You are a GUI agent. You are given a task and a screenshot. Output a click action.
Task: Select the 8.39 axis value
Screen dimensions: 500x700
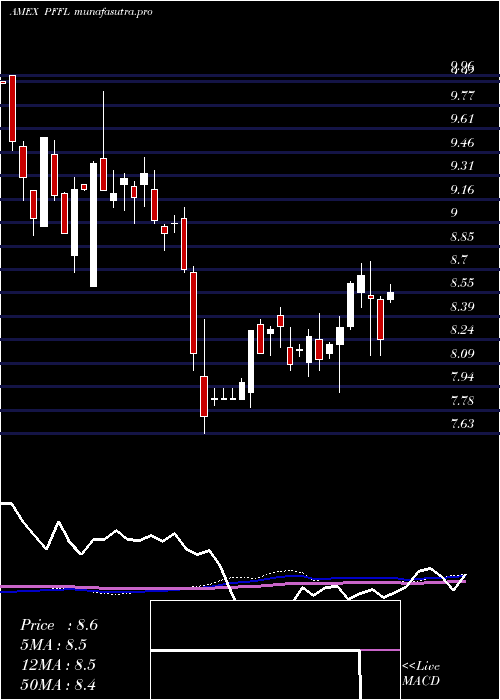462,307
